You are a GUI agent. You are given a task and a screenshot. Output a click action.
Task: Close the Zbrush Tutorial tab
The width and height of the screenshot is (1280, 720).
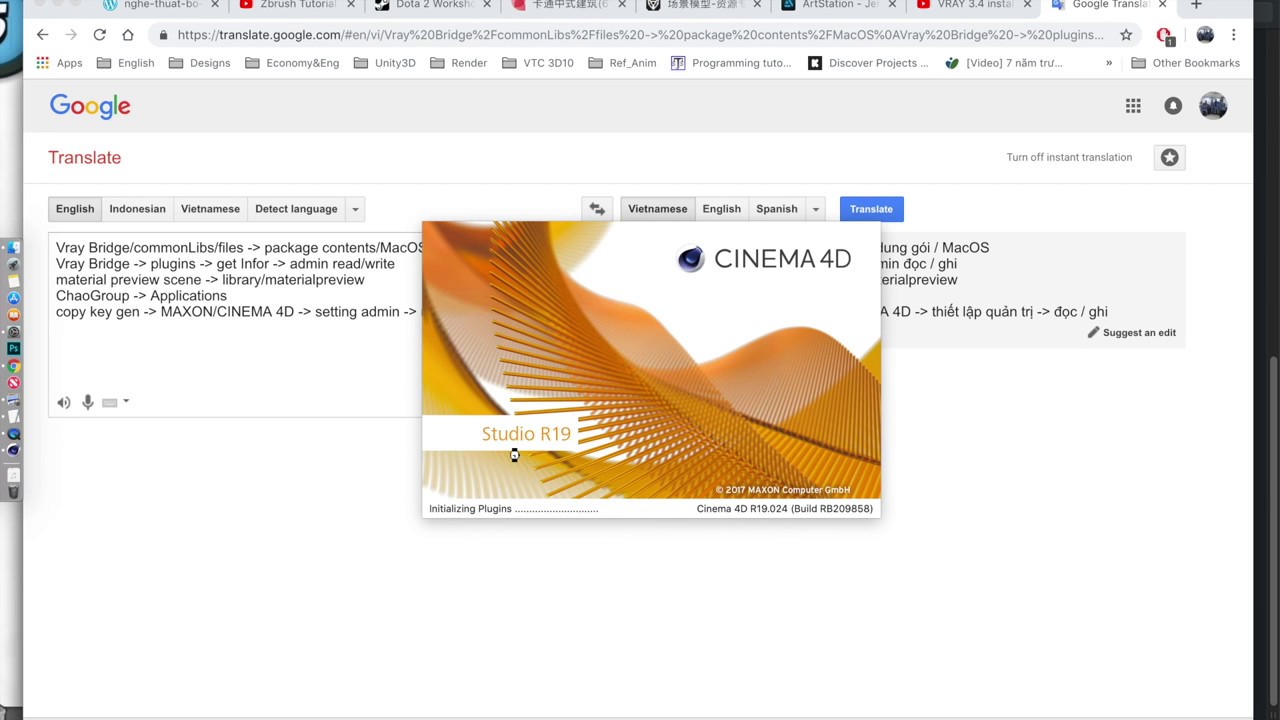click(x=351, y=5)
